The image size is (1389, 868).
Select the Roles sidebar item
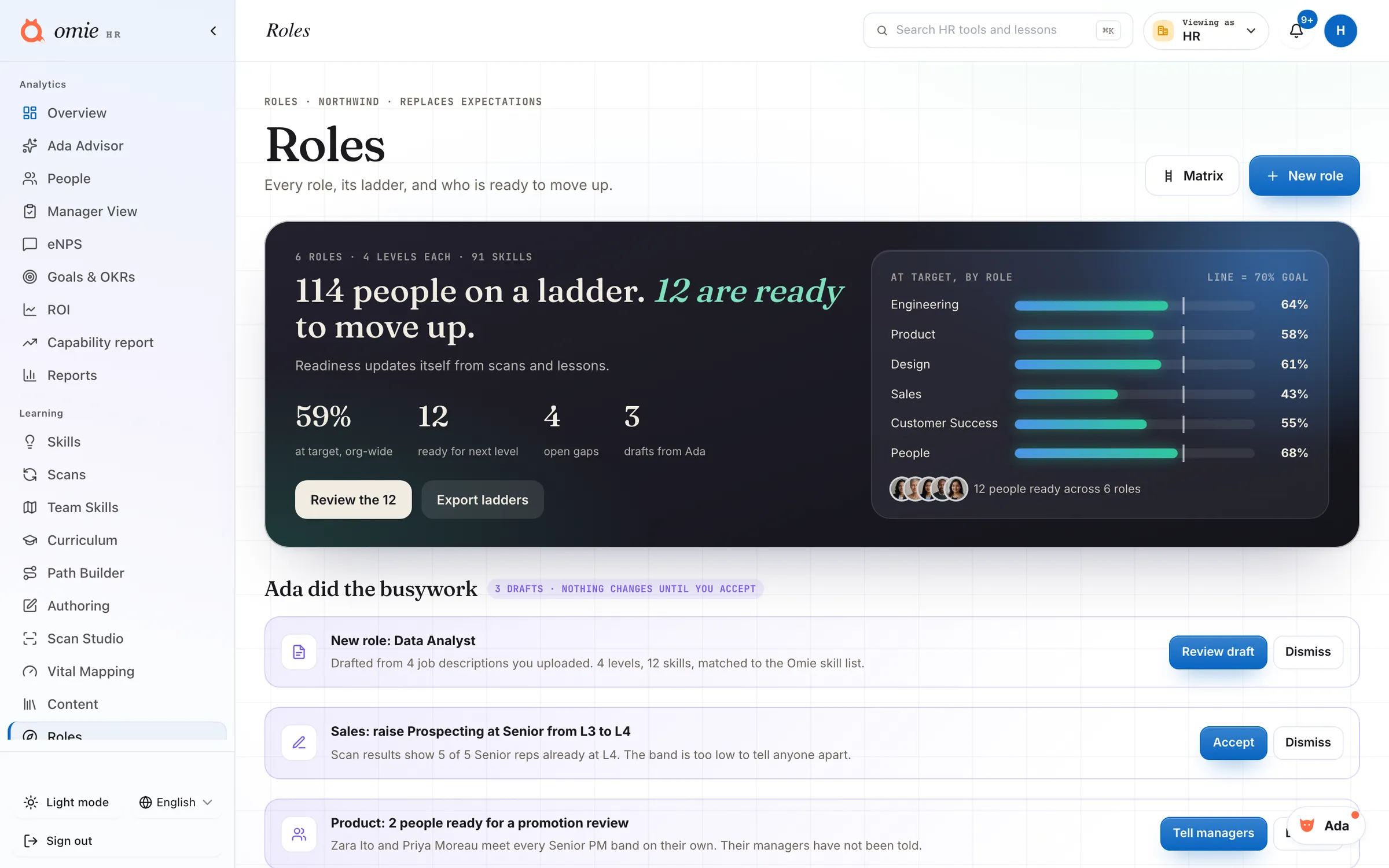click(x=117, y=731)
